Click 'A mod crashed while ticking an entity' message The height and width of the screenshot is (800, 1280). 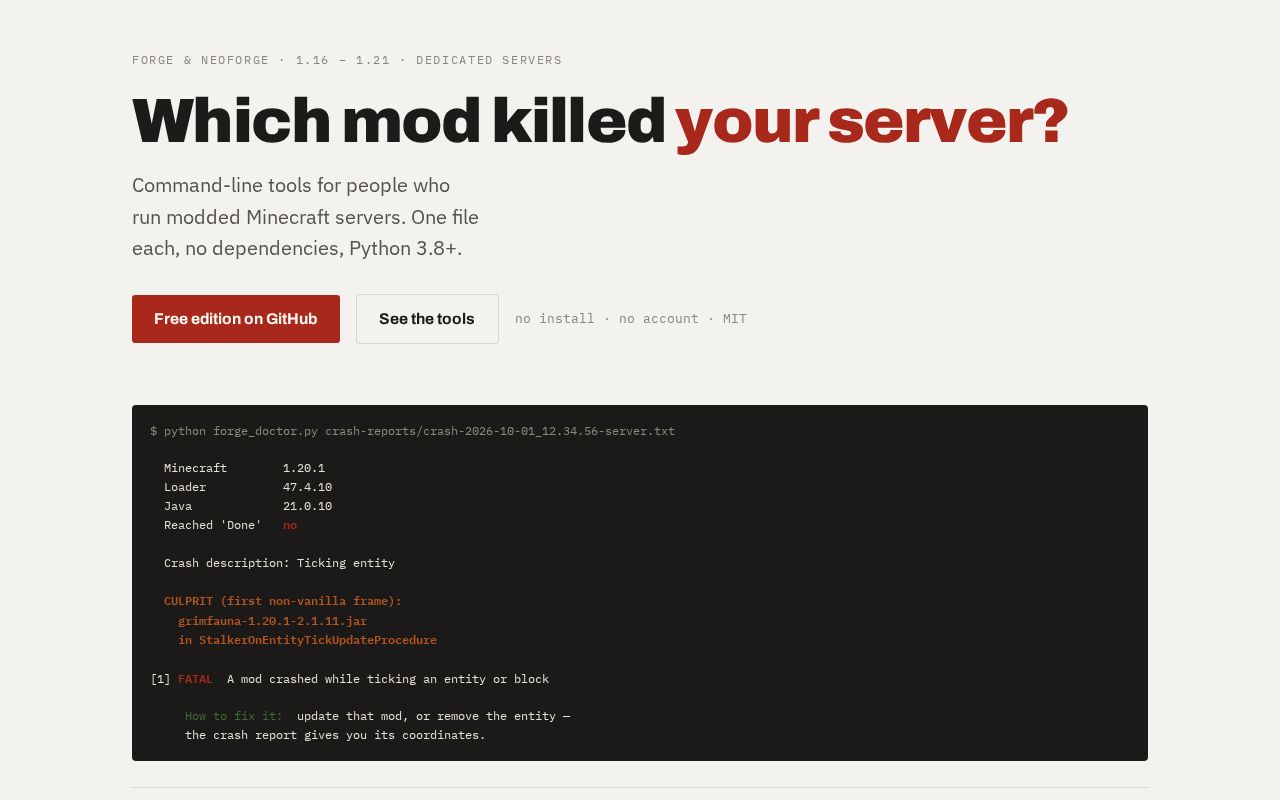tap(388, 679)
